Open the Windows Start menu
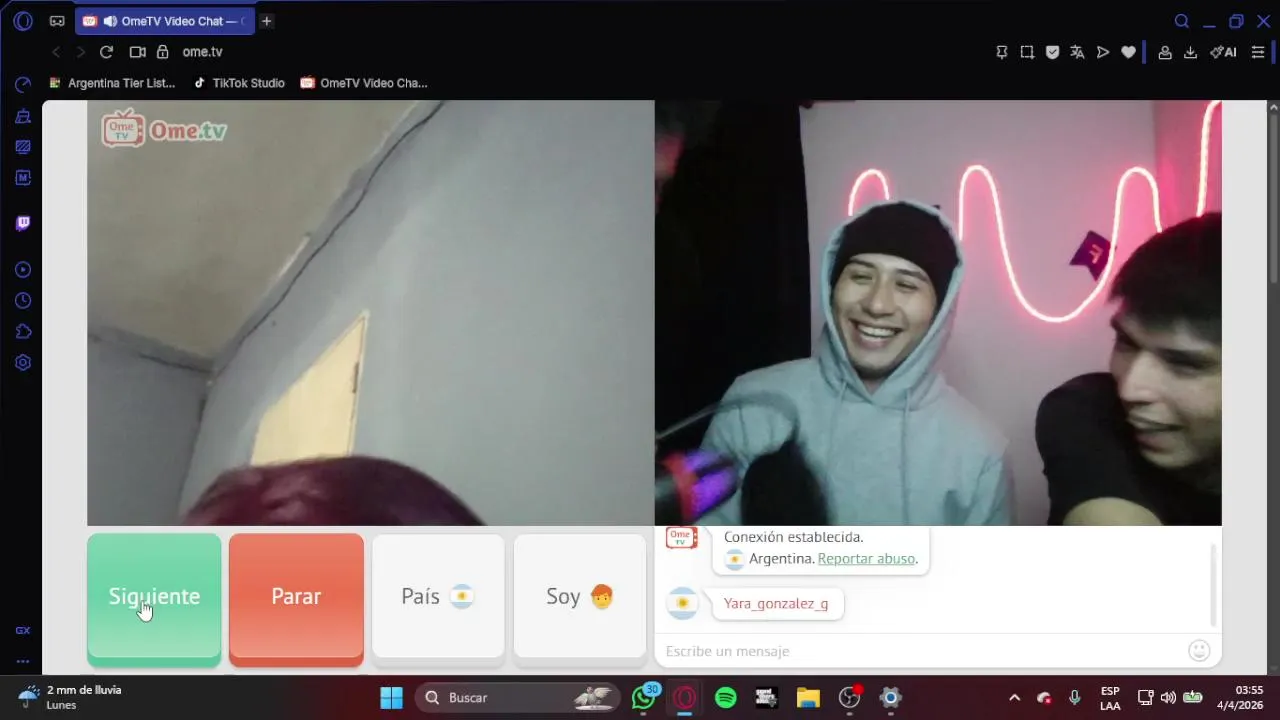The width and height of the screenshot is (1280, 720). click(391, 697)
